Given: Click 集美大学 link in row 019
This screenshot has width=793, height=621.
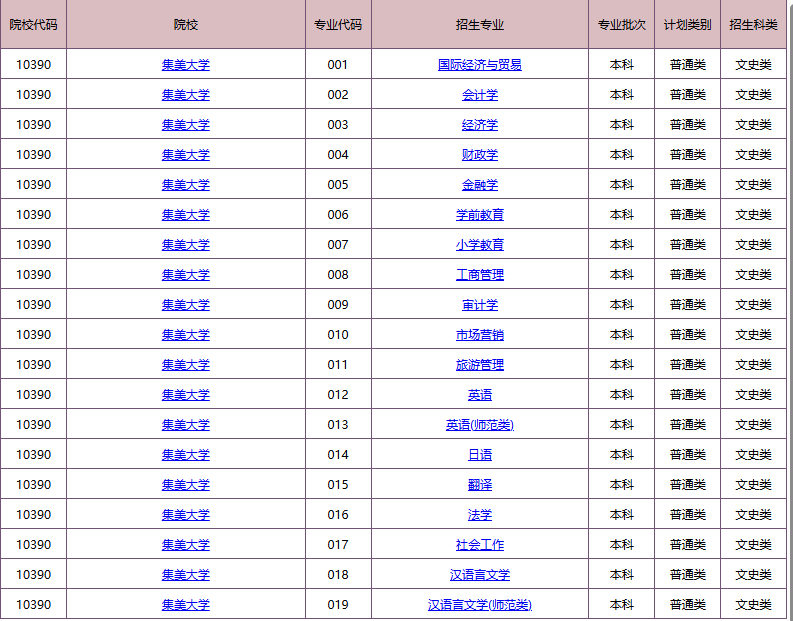Looking at the screenshot, I should (186, 605).
